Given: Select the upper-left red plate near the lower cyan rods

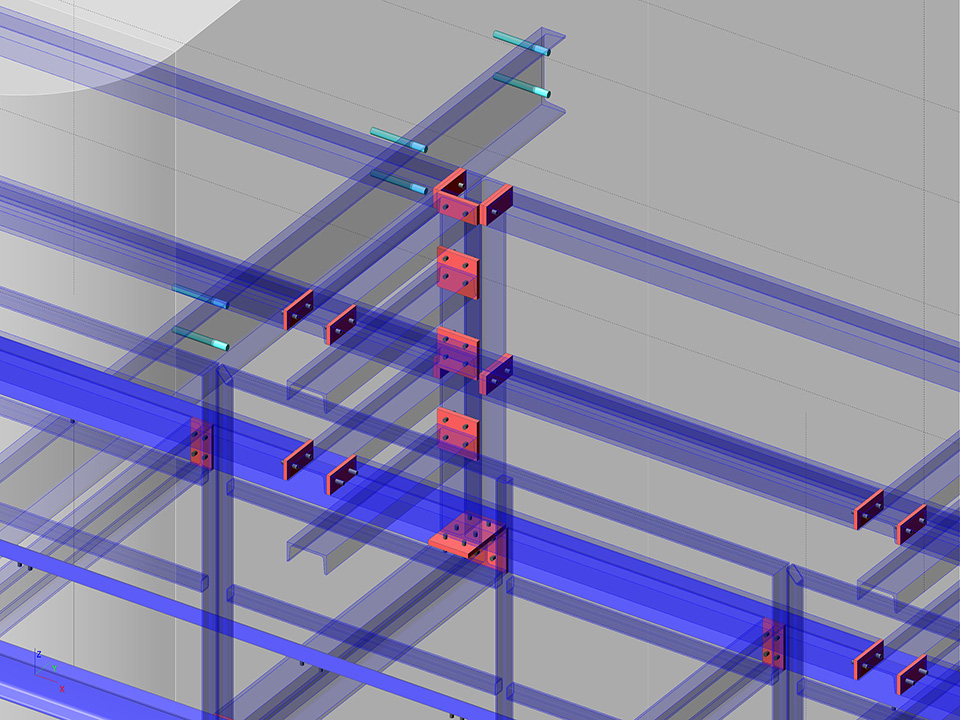Looking at the screenshot, I should click(298, 310).
